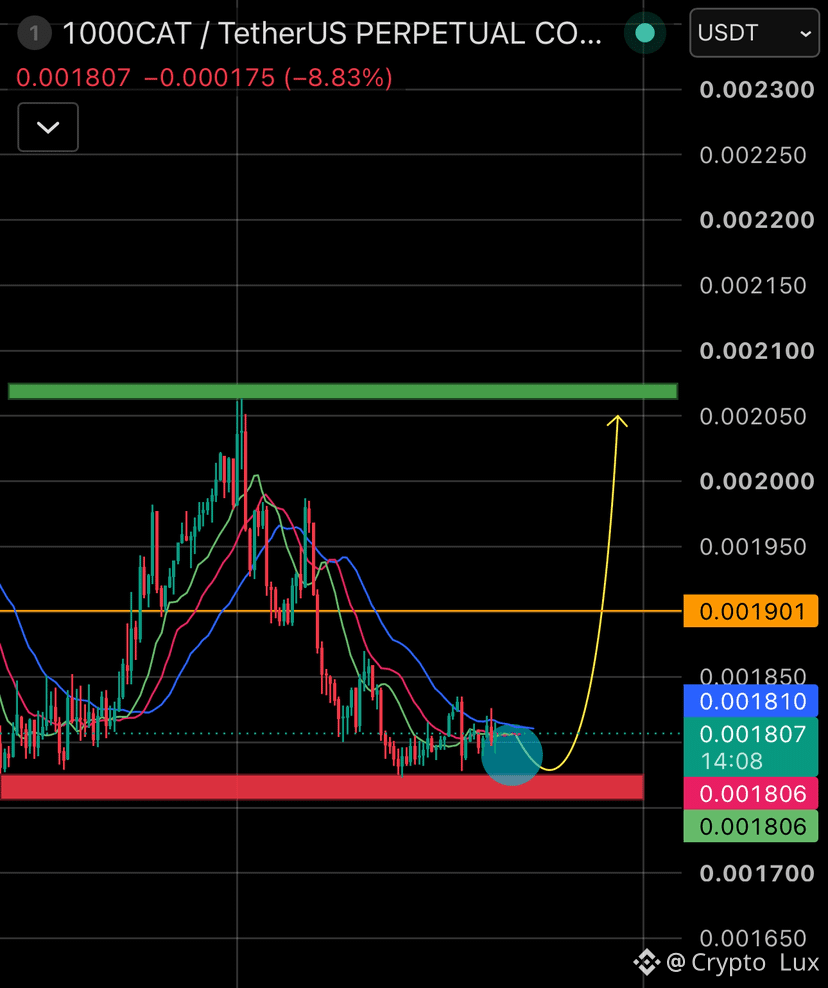Screen dimensions: 828x988
Task: Click the 0.002200 price axis tick
Action: pyautogui.click(x=757, y=220)
